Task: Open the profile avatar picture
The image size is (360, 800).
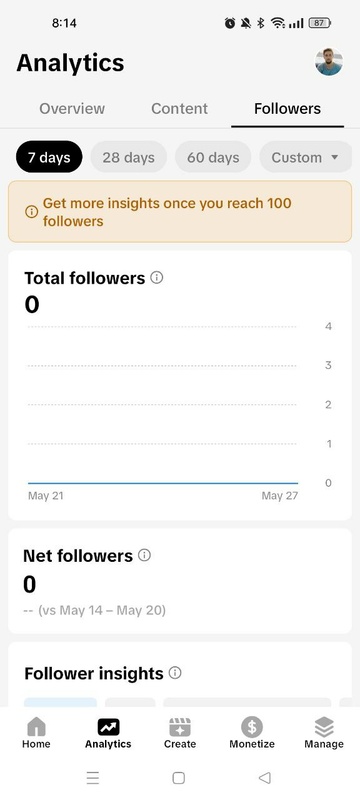Action: [329, 62]
